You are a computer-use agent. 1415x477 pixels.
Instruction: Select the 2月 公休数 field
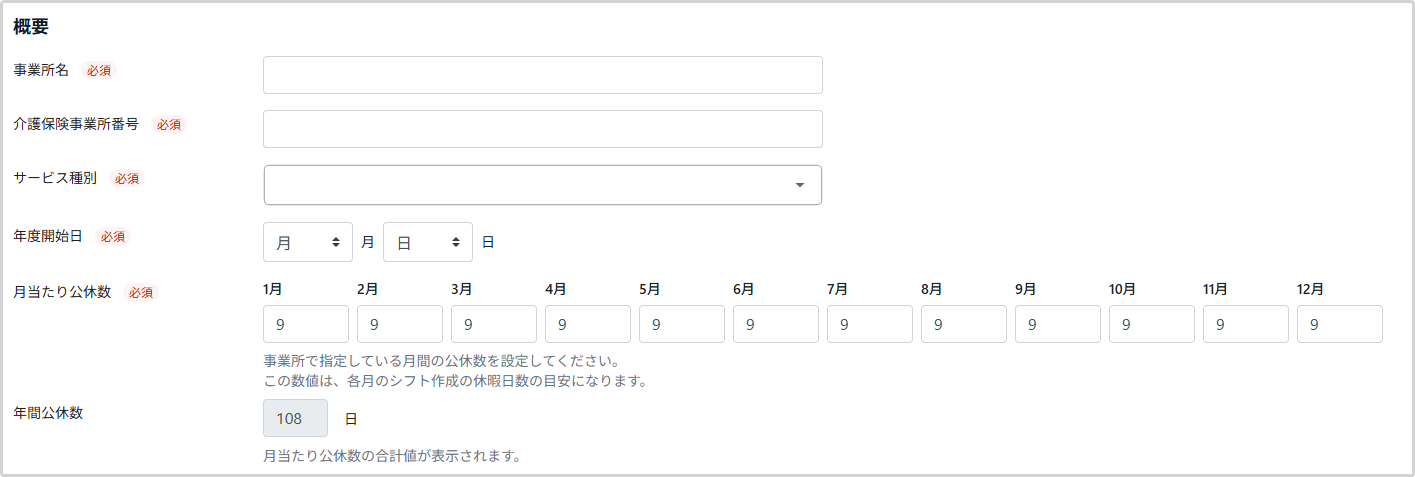click(x=400, y=324)
